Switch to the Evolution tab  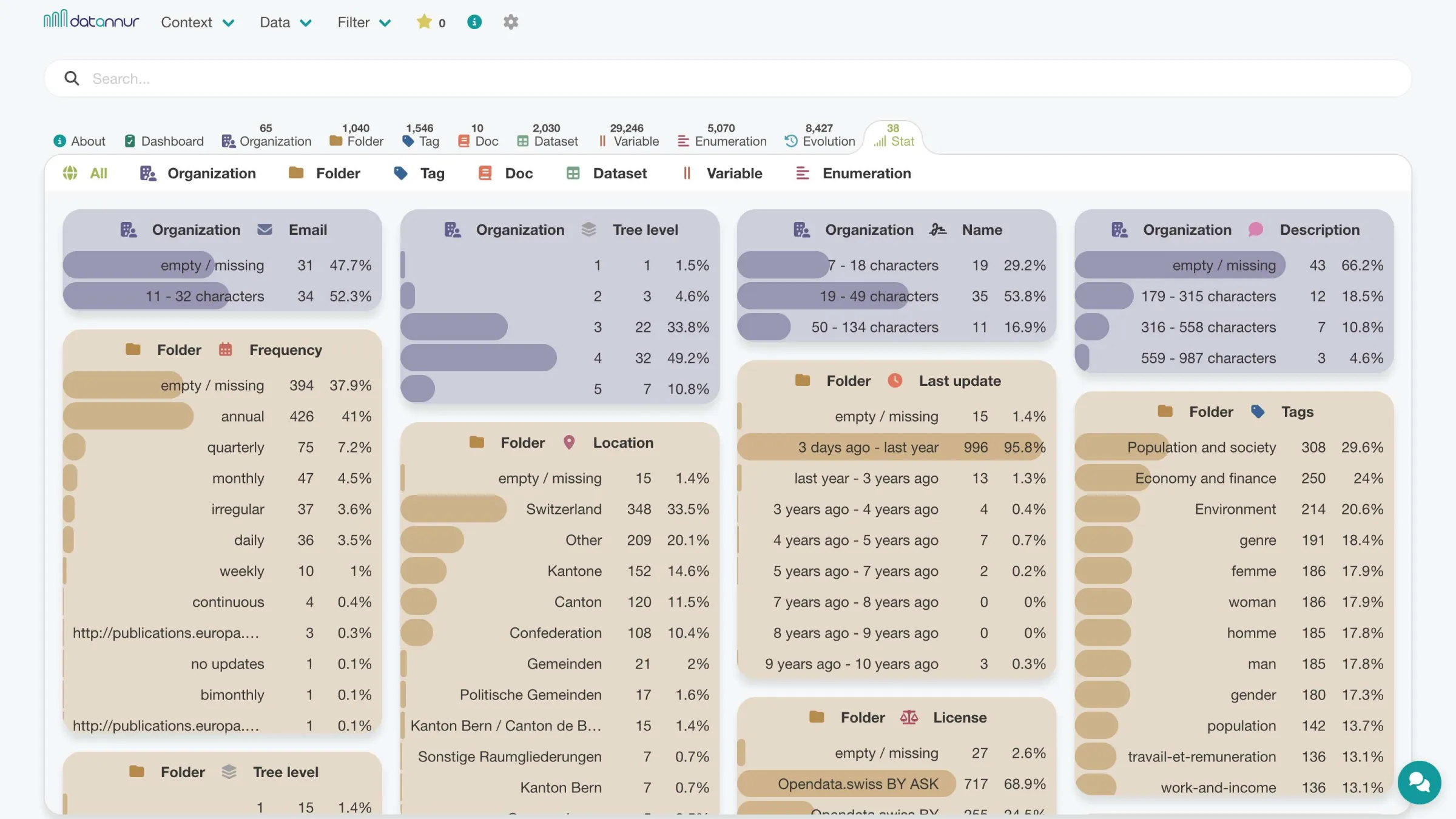coord(820,136)
